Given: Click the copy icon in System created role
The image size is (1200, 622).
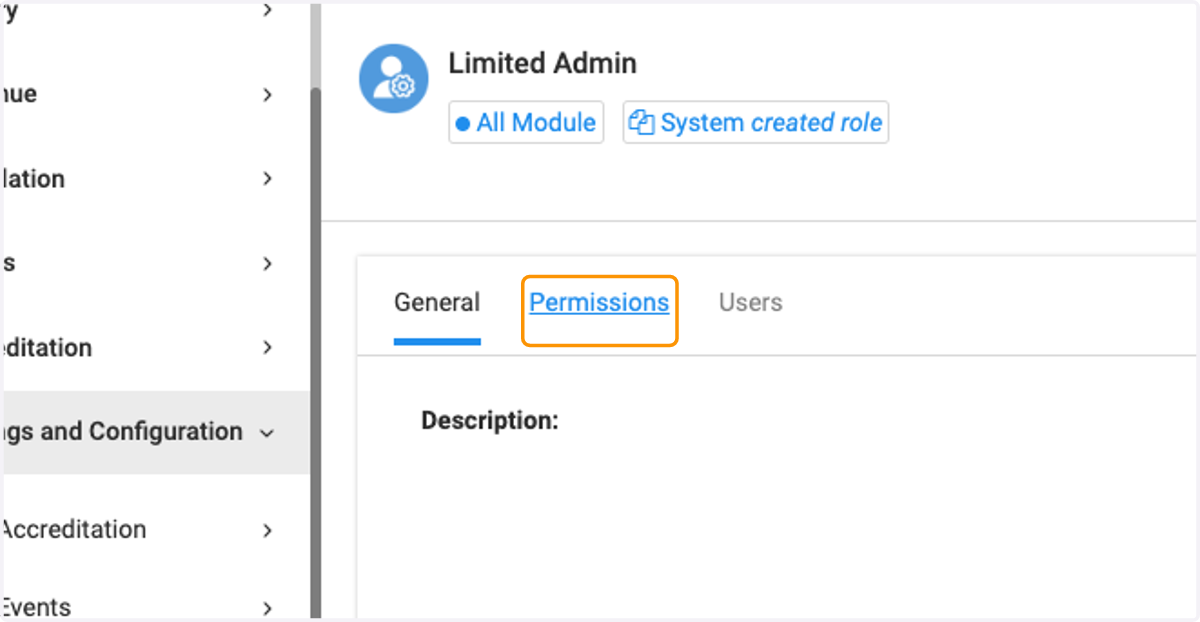Looking at the screenshot, I should pyautogui.click(x=641, y=122).
